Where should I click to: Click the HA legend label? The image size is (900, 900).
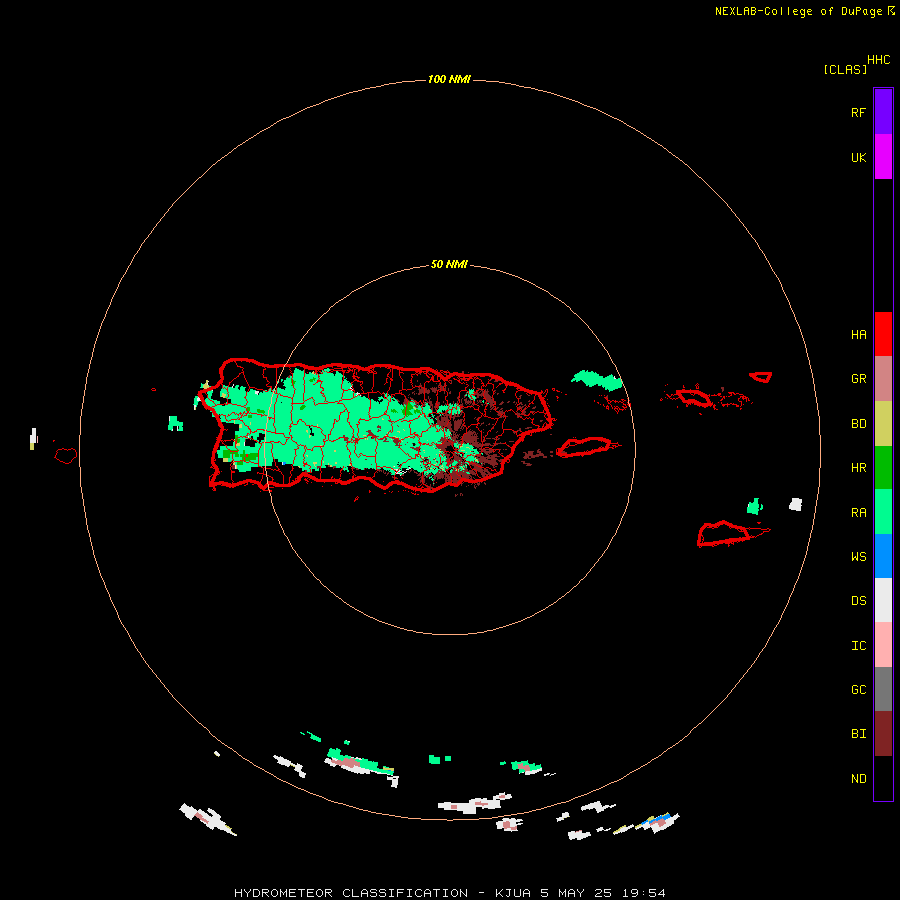[x=858, y=334]
